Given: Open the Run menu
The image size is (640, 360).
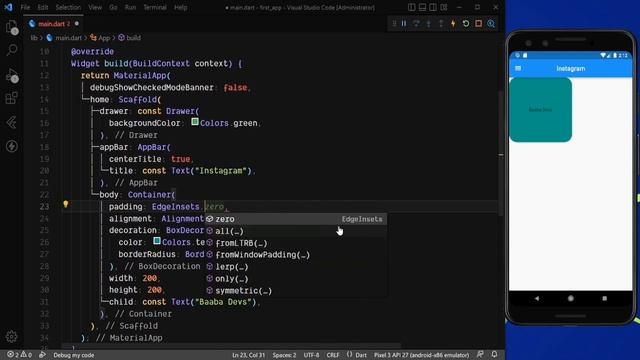Looking at the screenshot, I should pos(130,7).
